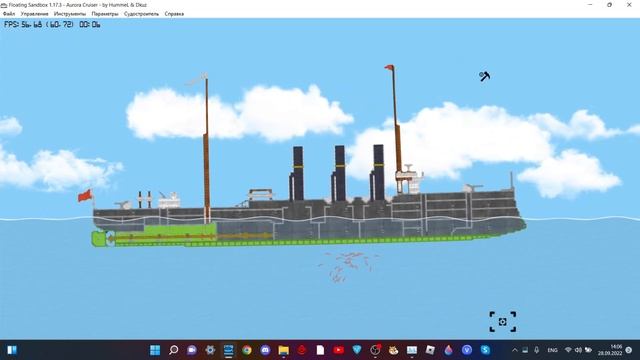This screenshot has height=360, width=640.
Task: Open the blue circle V taskbar app
Action: [467, 350]
